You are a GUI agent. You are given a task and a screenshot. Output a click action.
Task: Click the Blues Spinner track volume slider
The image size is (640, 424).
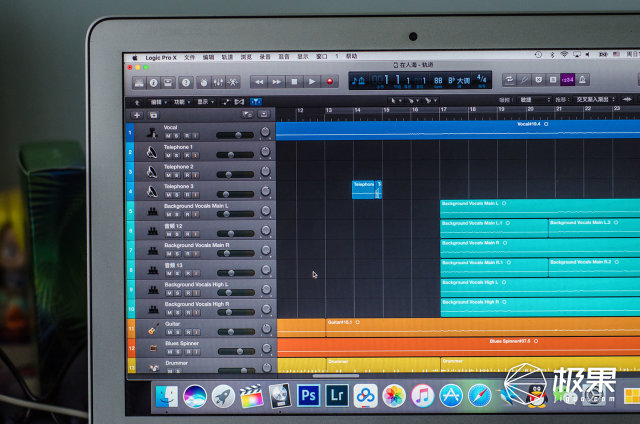pyautogui.click(x=236, y=351)
